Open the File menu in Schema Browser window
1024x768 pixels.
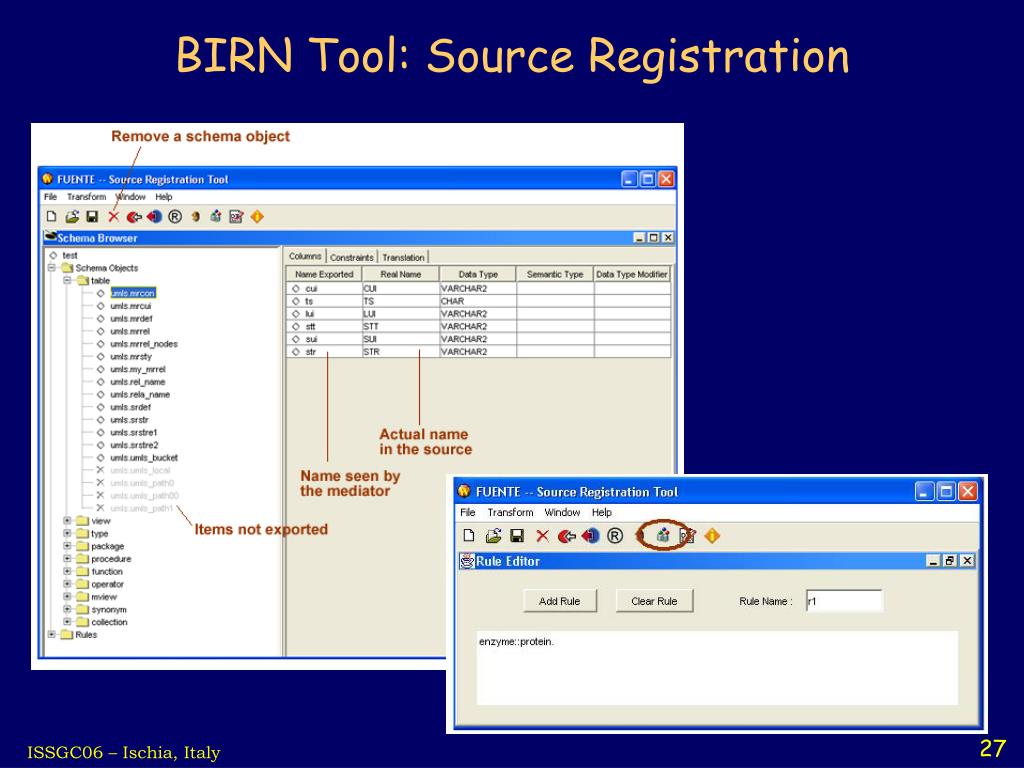click(x=50, y=197)
